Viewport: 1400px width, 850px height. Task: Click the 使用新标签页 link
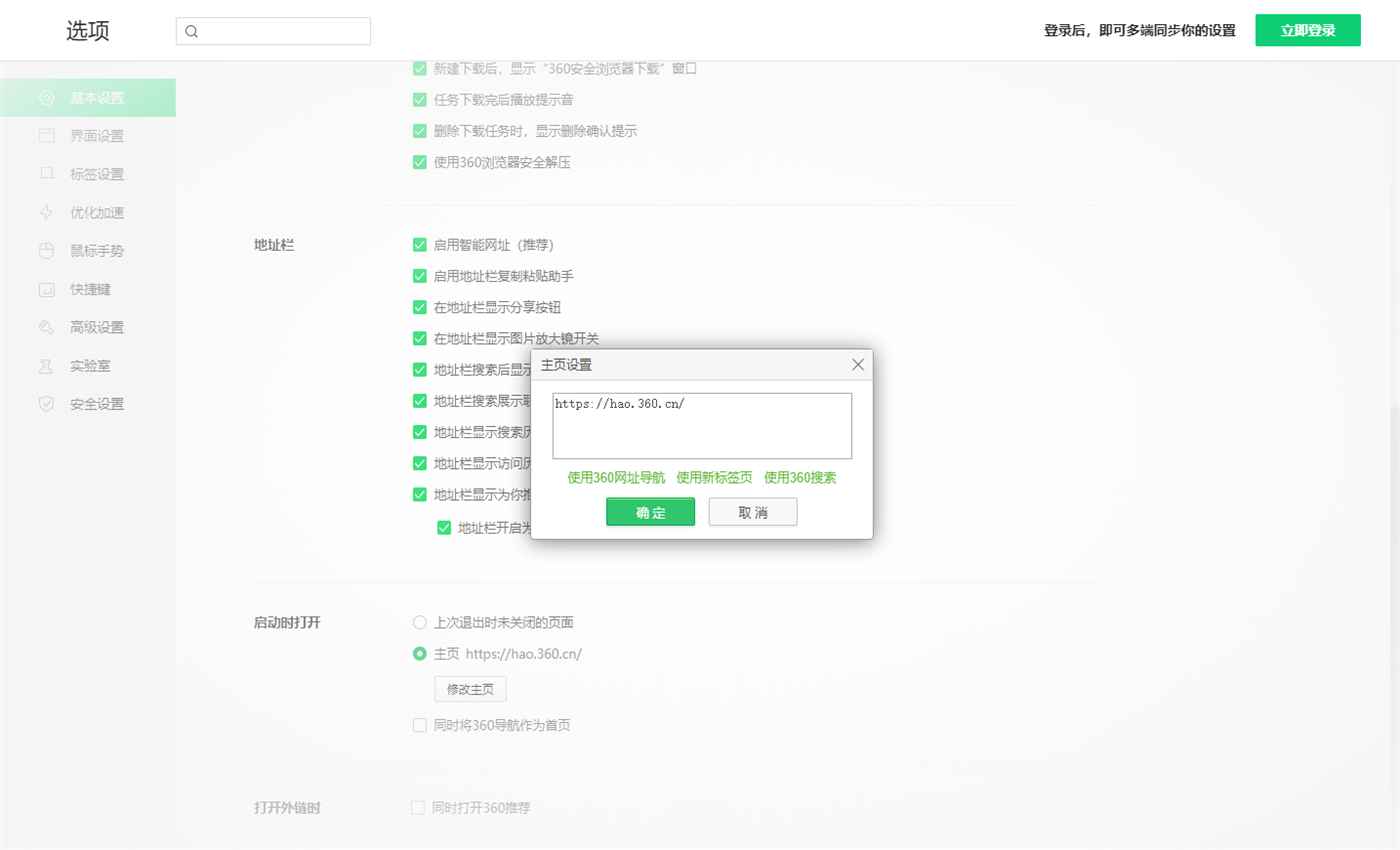click(x=714, y=478)
